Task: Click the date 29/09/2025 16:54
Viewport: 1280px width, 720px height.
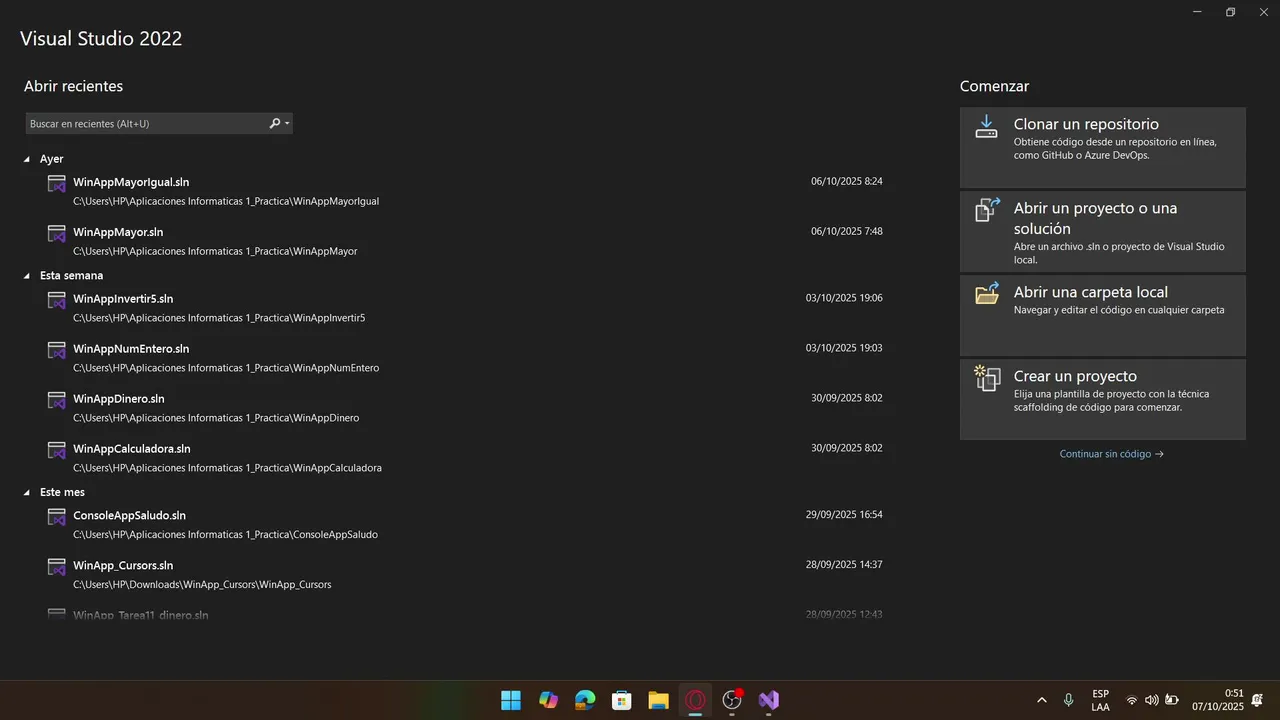Action: click(x=844, y=515)
